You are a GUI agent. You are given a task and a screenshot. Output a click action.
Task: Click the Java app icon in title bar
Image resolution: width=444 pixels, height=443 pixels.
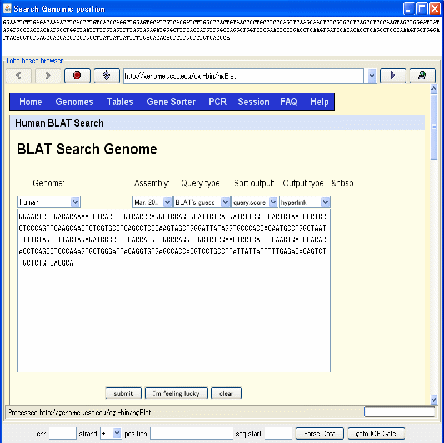click(x=7, y=8)
